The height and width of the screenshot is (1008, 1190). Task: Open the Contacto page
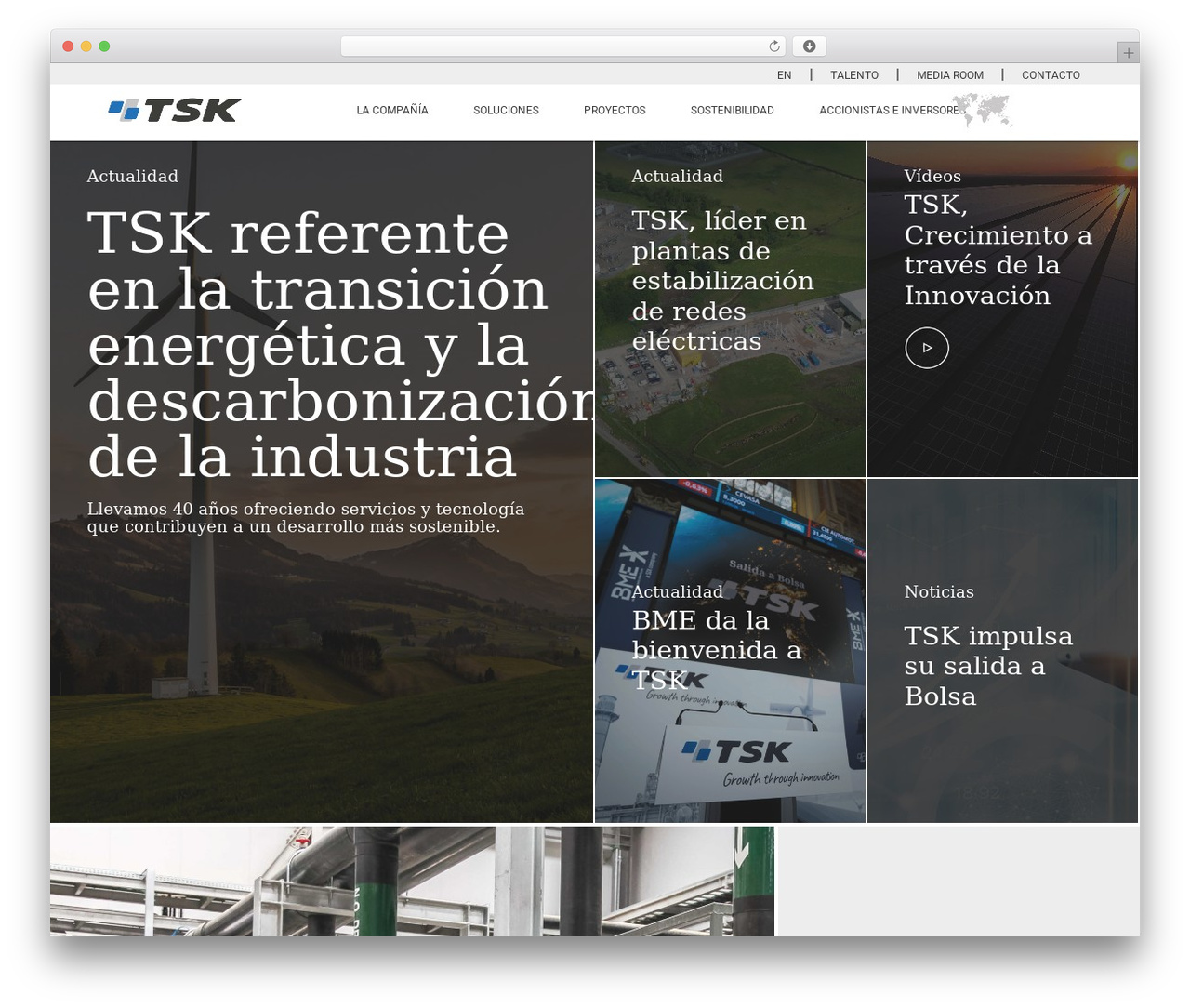pyautogui.click(x=1051, y=75)
